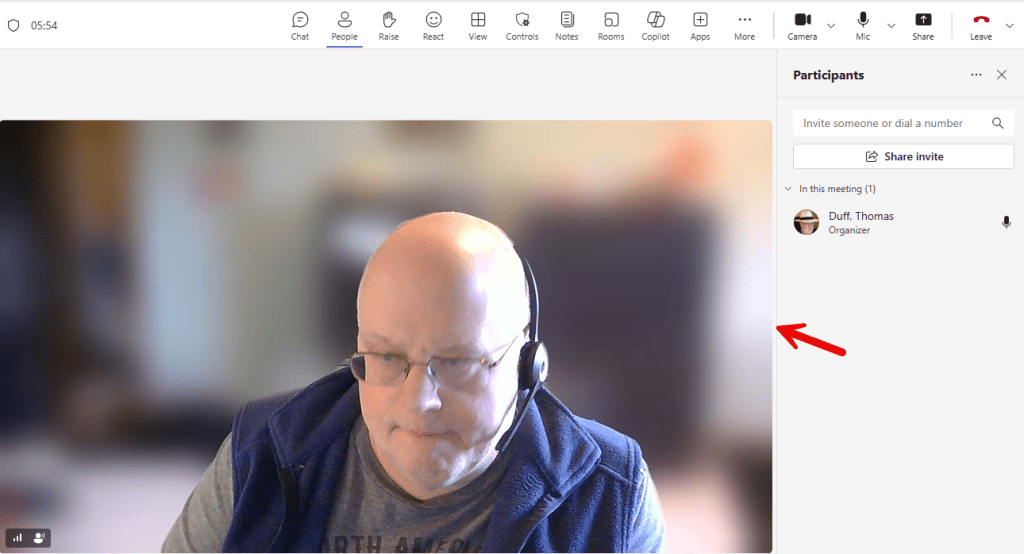Click the Share invite button
The height and width of the screenshot is (554, 1024).
[x=903, y=156]
